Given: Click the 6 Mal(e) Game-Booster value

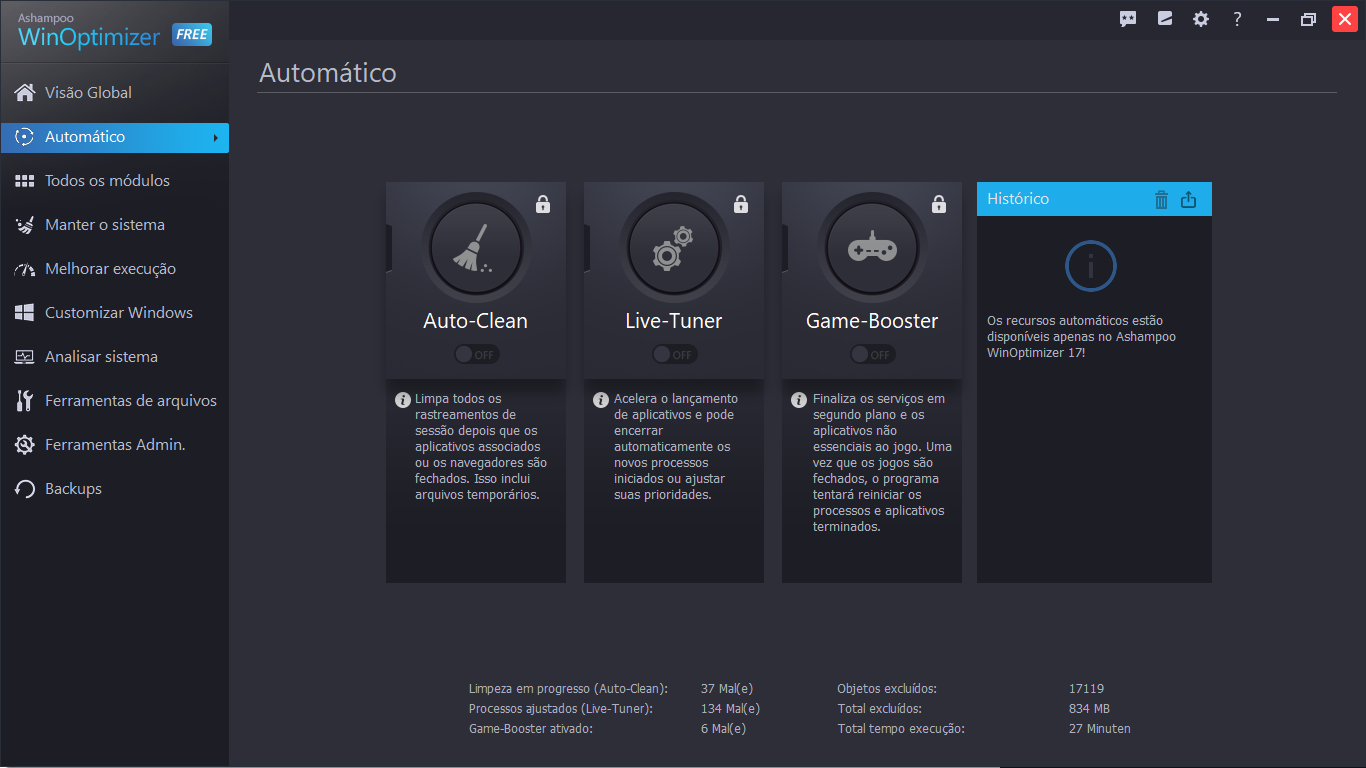Looking at the screenshot, I should (723, 729).
